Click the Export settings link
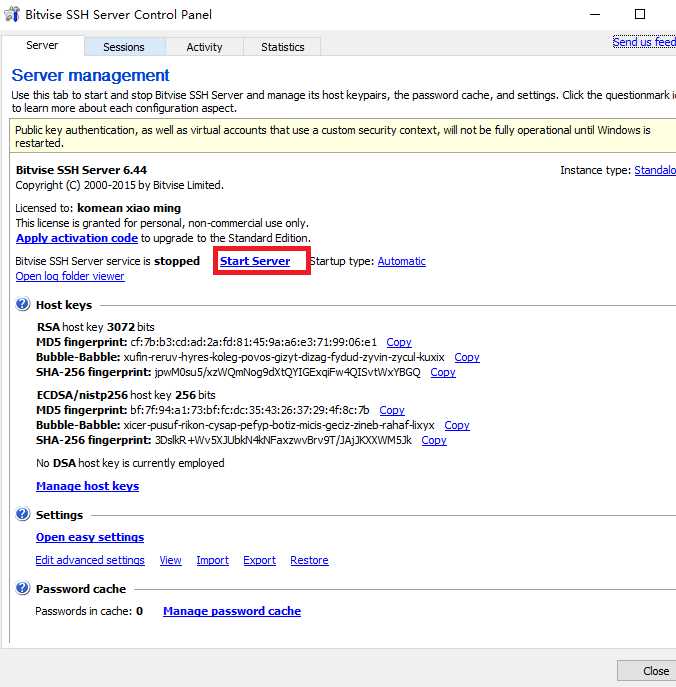676x687 pixels. pyautogui.click(x=259, y=560)
